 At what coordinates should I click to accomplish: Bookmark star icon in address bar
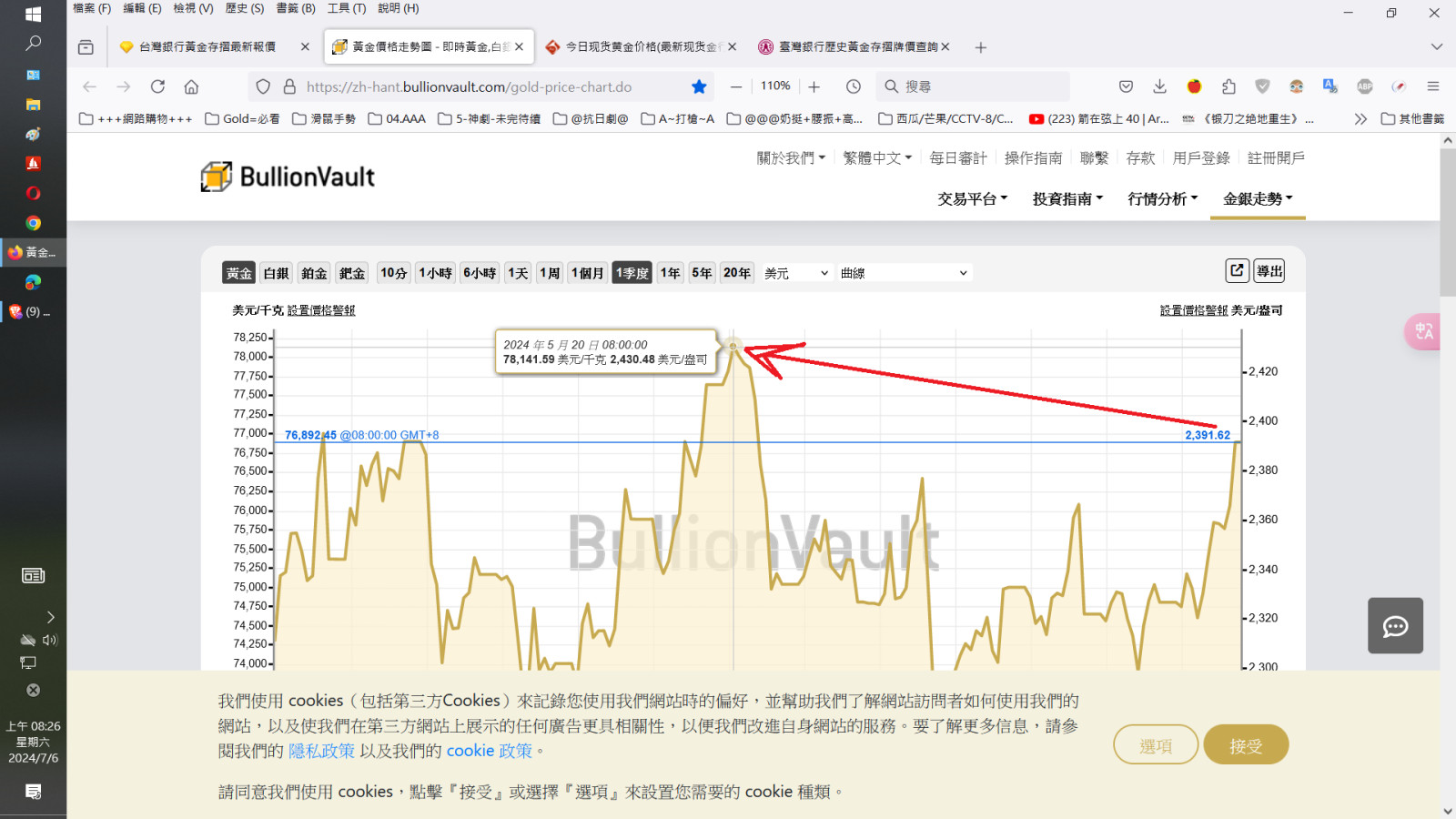pyautogui.click(x=699, y=86)
